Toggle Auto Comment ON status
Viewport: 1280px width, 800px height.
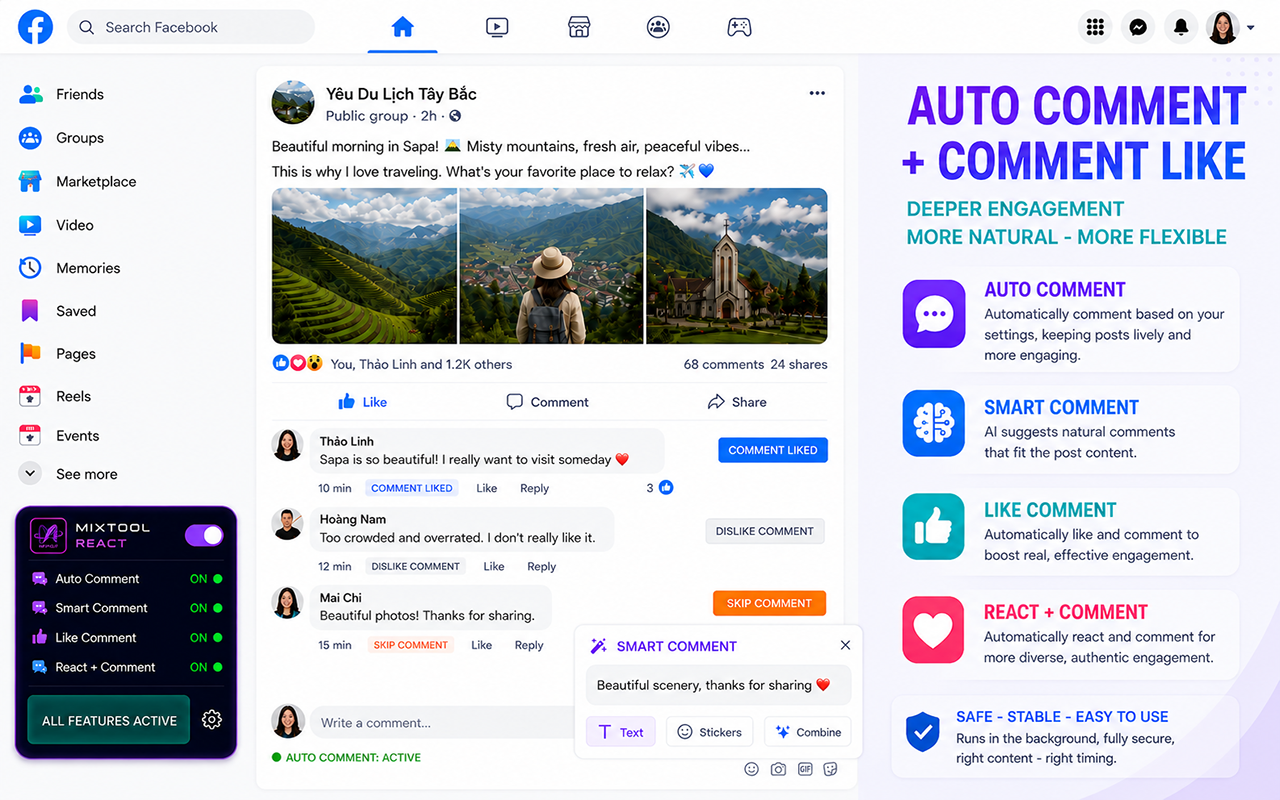[x=206, y=579]
